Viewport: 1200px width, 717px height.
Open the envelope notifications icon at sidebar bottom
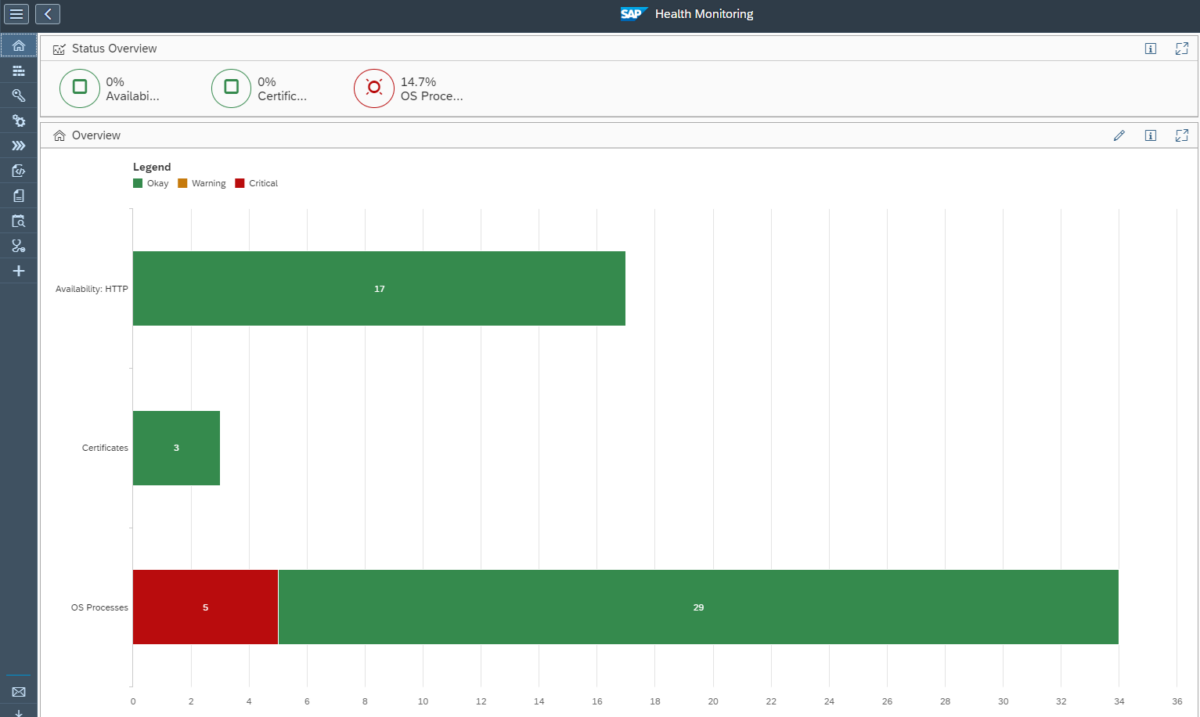[x=18, y=692]
